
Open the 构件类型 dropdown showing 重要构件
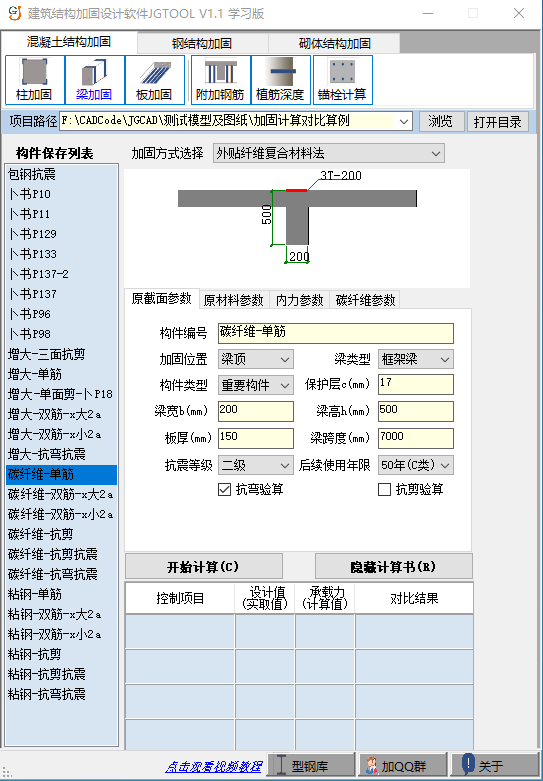click(256, 385)
